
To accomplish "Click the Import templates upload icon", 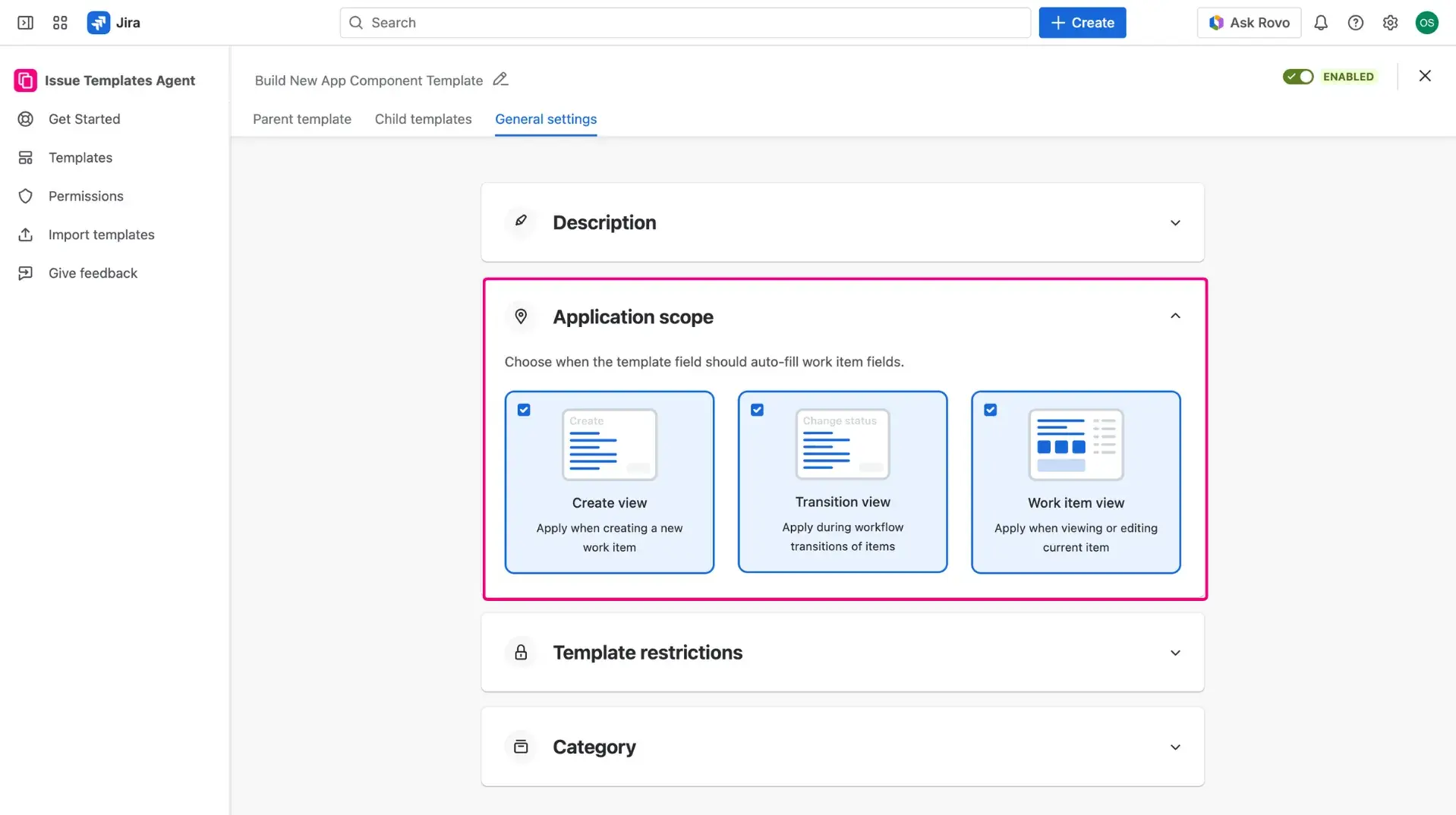I will (26, 234).
